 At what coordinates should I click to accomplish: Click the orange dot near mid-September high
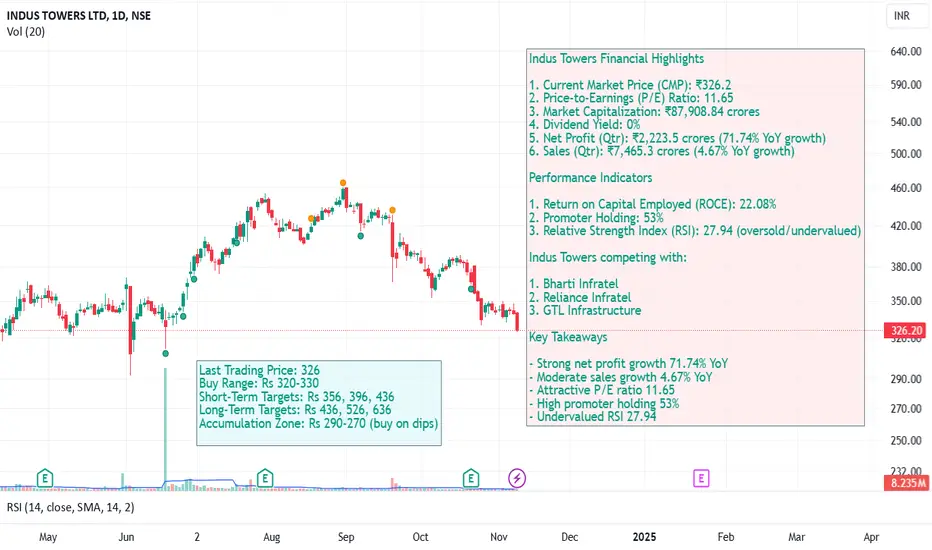[x=392, y=210]
